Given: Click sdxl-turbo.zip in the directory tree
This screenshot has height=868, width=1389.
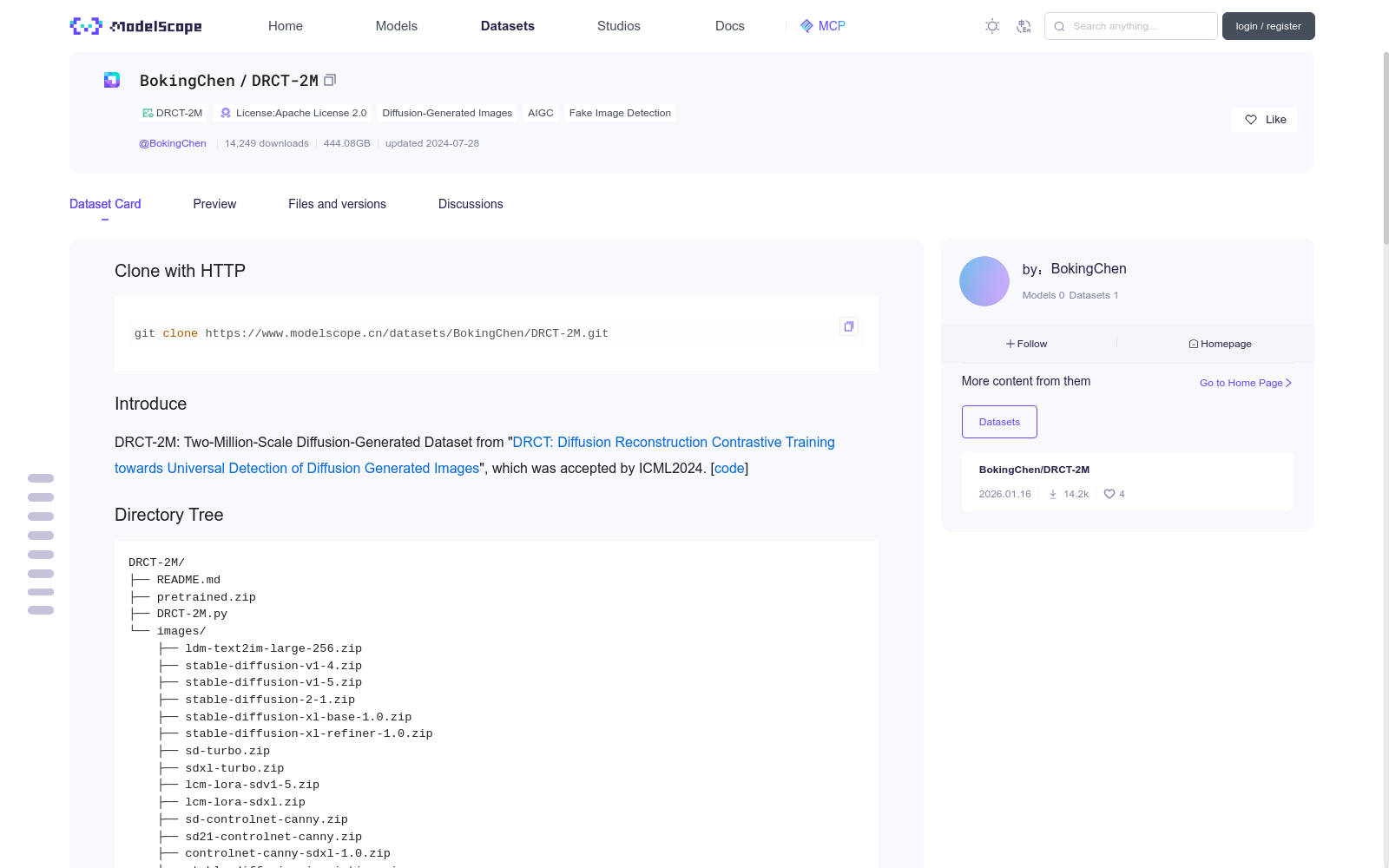Looking at the screenshot, I should tap(234, 768).
